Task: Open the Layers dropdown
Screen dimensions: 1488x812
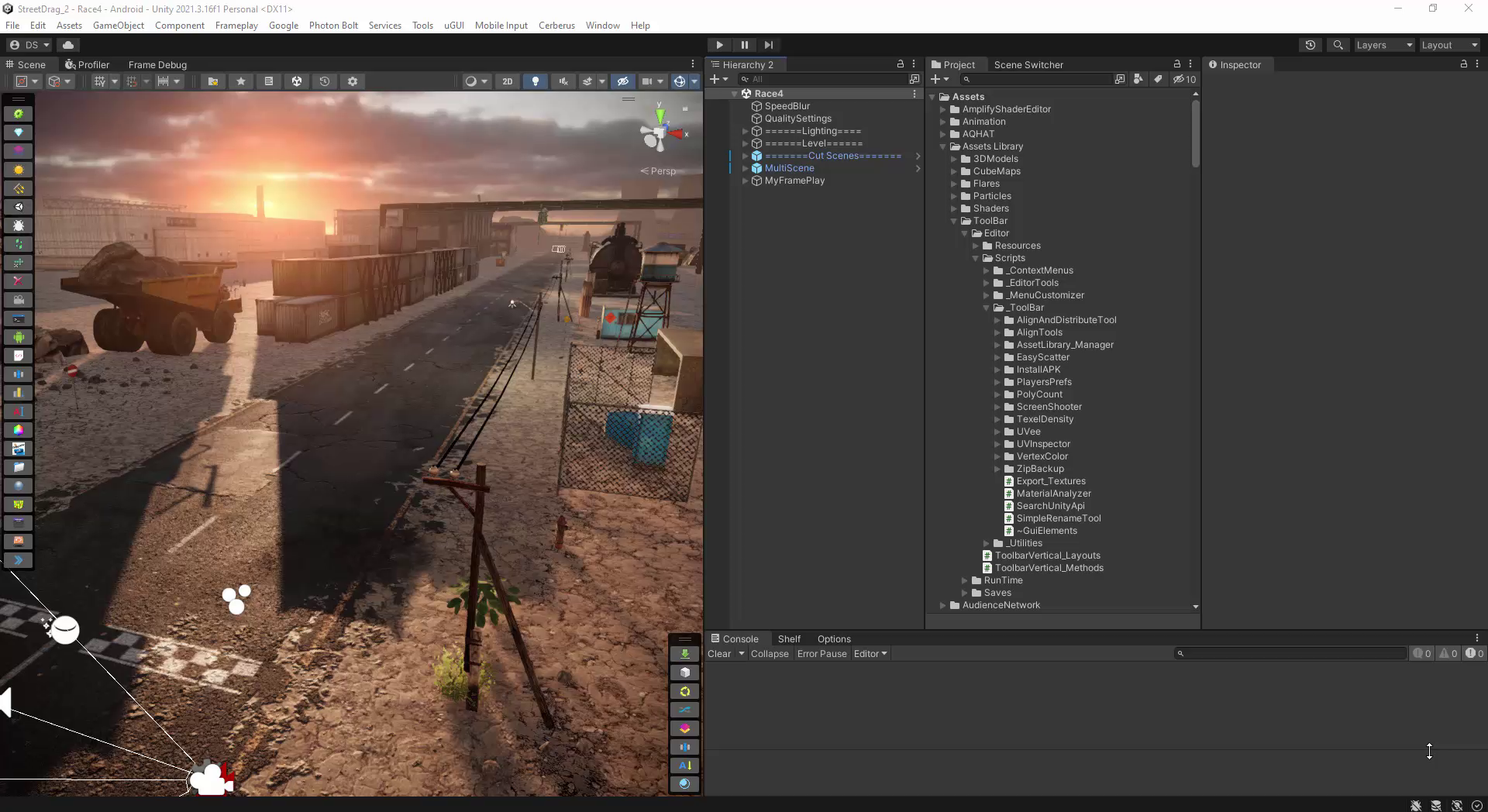Action: point(1384,45)
